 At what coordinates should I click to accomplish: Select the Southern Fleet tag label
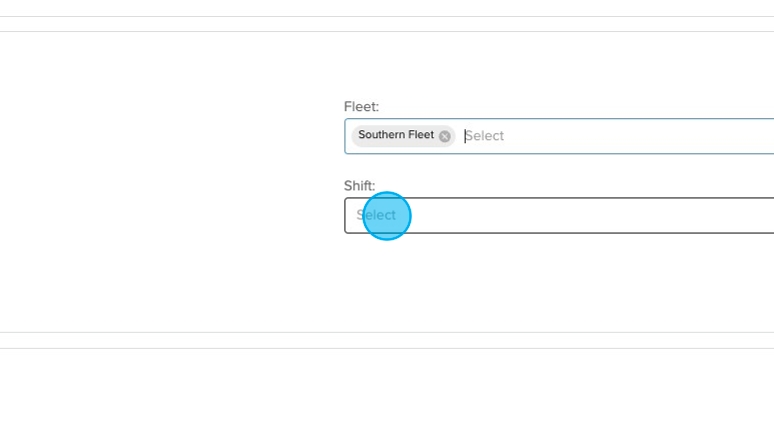coord(396,135)
